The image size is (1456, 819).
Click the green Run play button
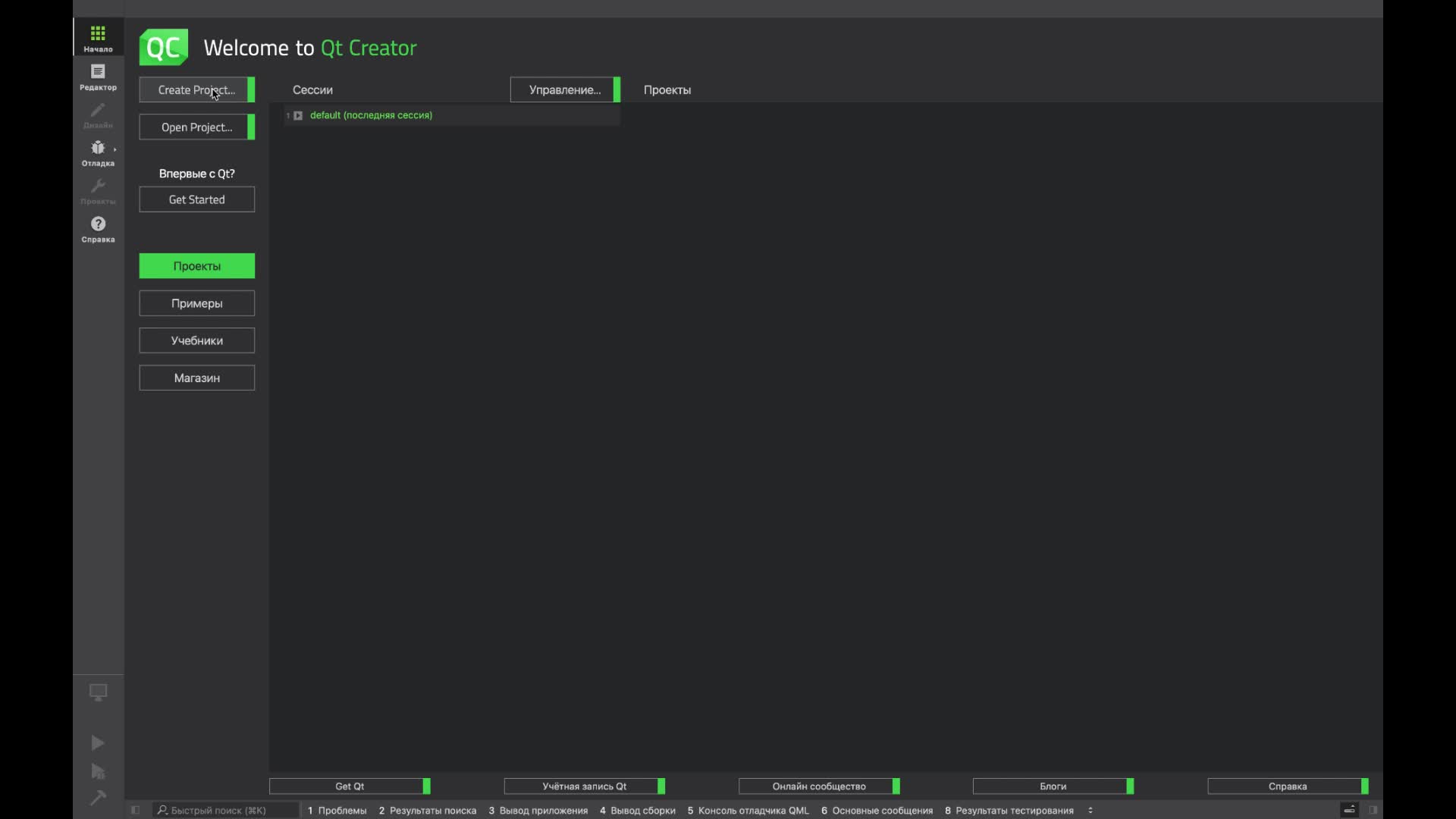[x=98, y=742]
